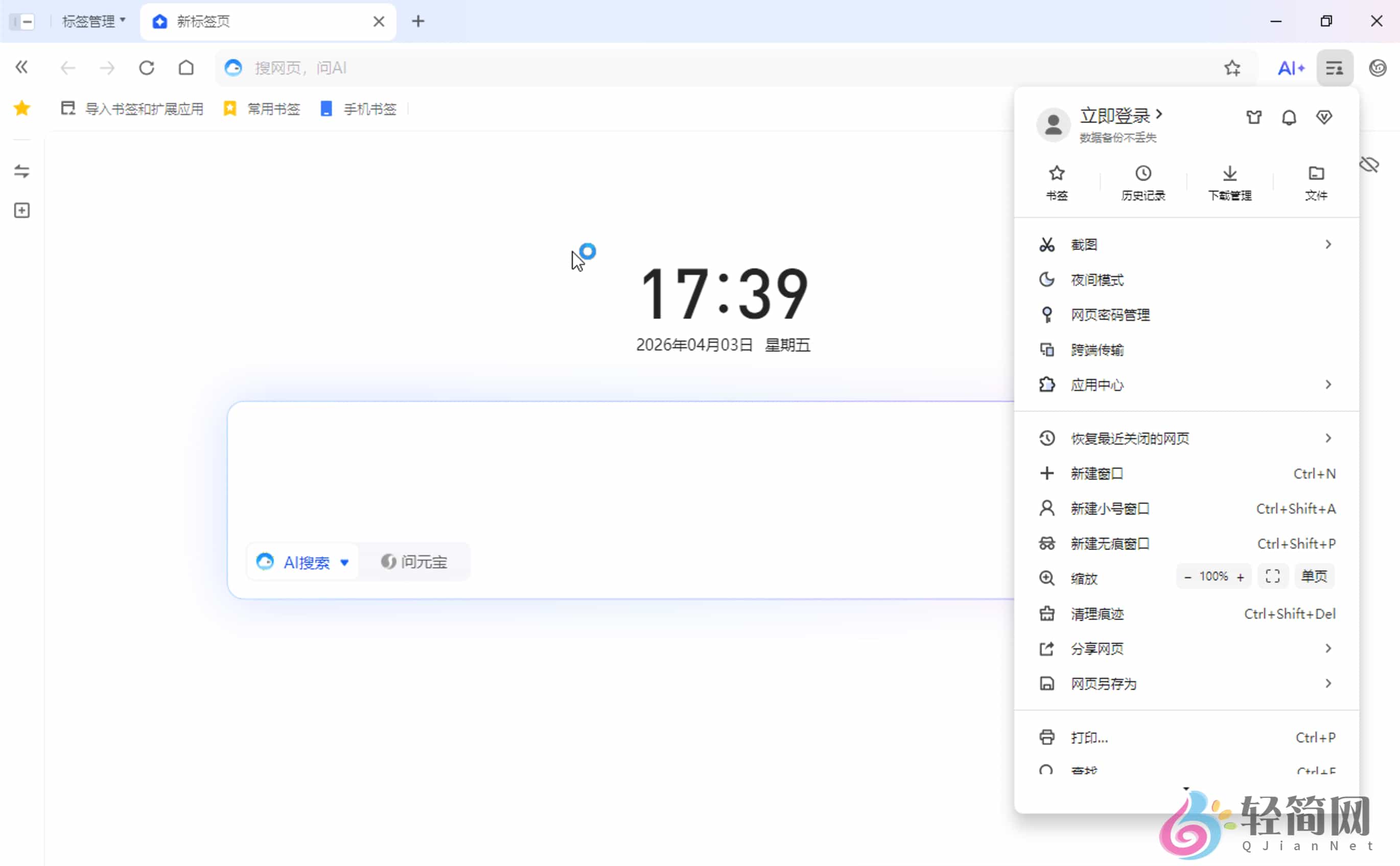Click the notification bell icon
The width and height of the screenshot is (1400, 866).
pos(1289,117)
